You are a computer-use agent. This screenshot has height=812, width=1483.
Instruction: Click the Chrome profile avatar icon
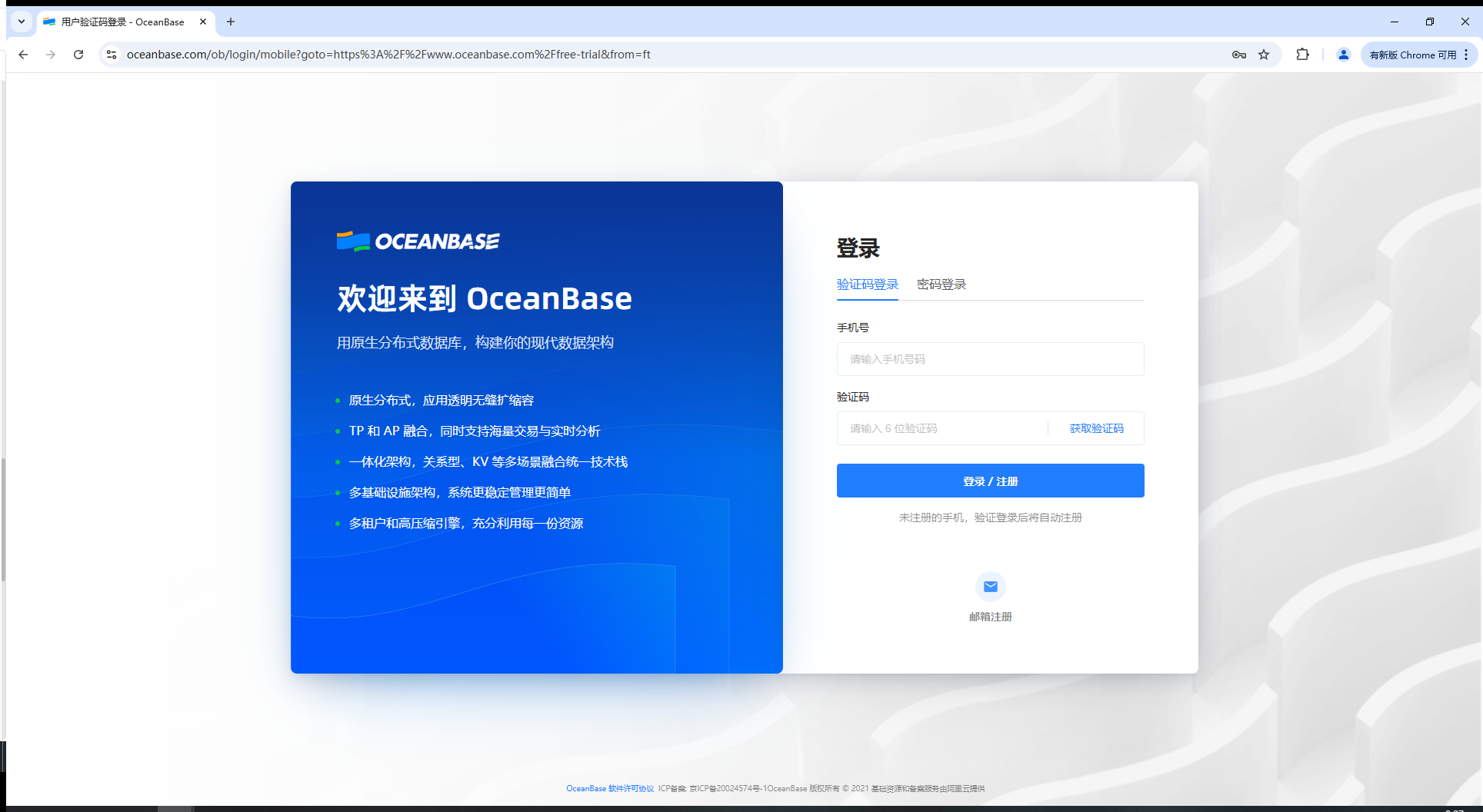(x=1343, y=55)
